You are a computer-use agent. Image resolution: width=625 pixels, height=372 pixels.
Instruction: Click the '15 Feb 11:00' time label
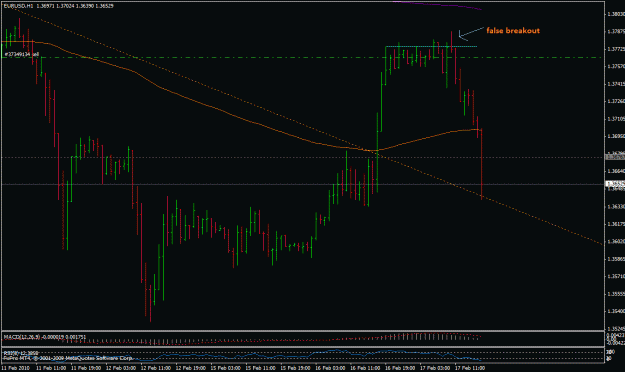pyautogui.click(x=260, y=368)
